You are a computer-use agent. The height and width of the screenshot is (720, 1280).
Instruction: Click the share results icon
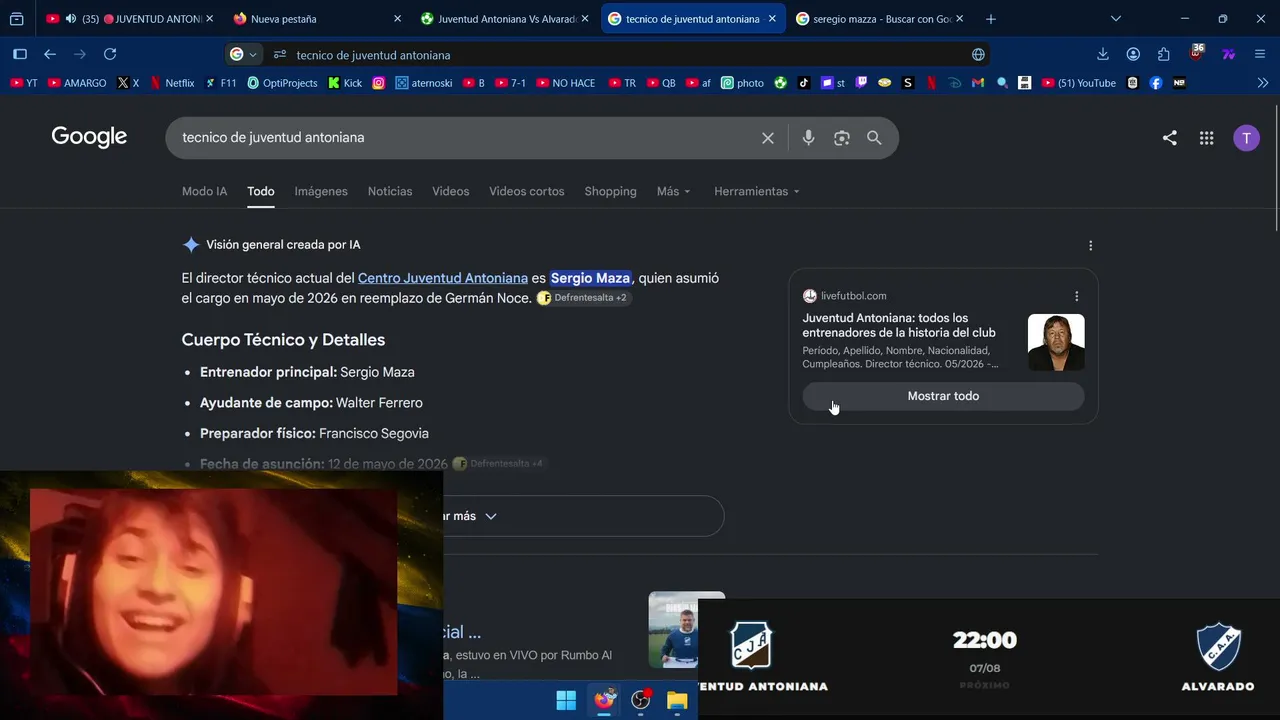(1169, 138)
